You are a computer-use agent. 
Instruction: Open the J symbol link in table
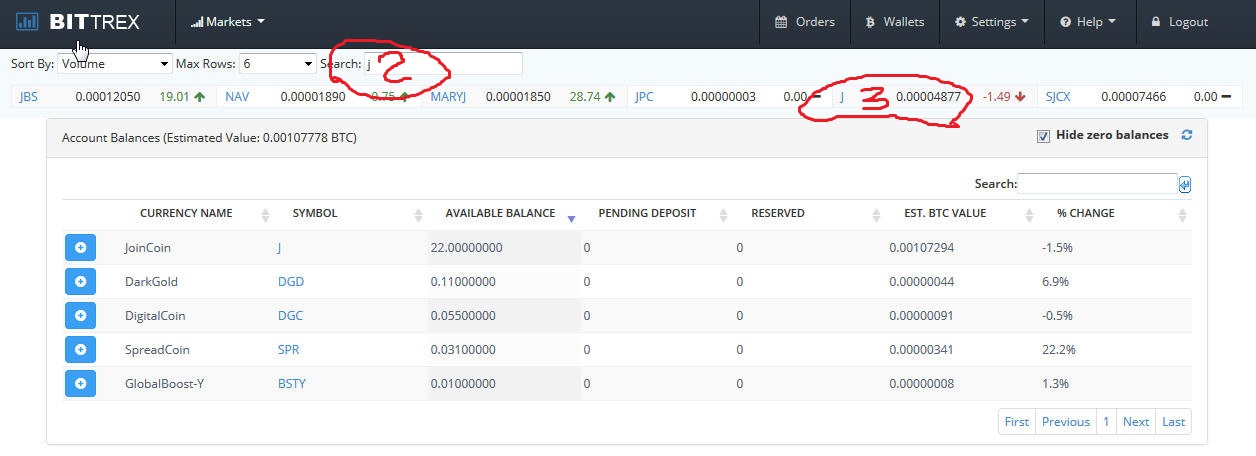coord(280,248)
